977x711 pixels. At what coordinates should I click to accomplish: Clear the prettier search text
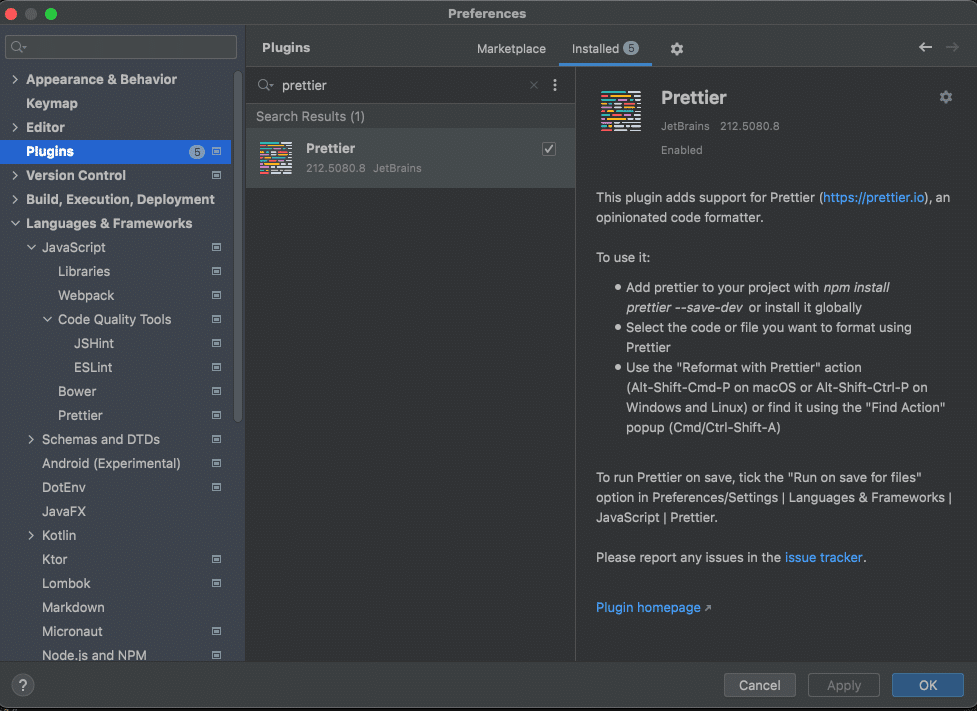tap(534, 85)
